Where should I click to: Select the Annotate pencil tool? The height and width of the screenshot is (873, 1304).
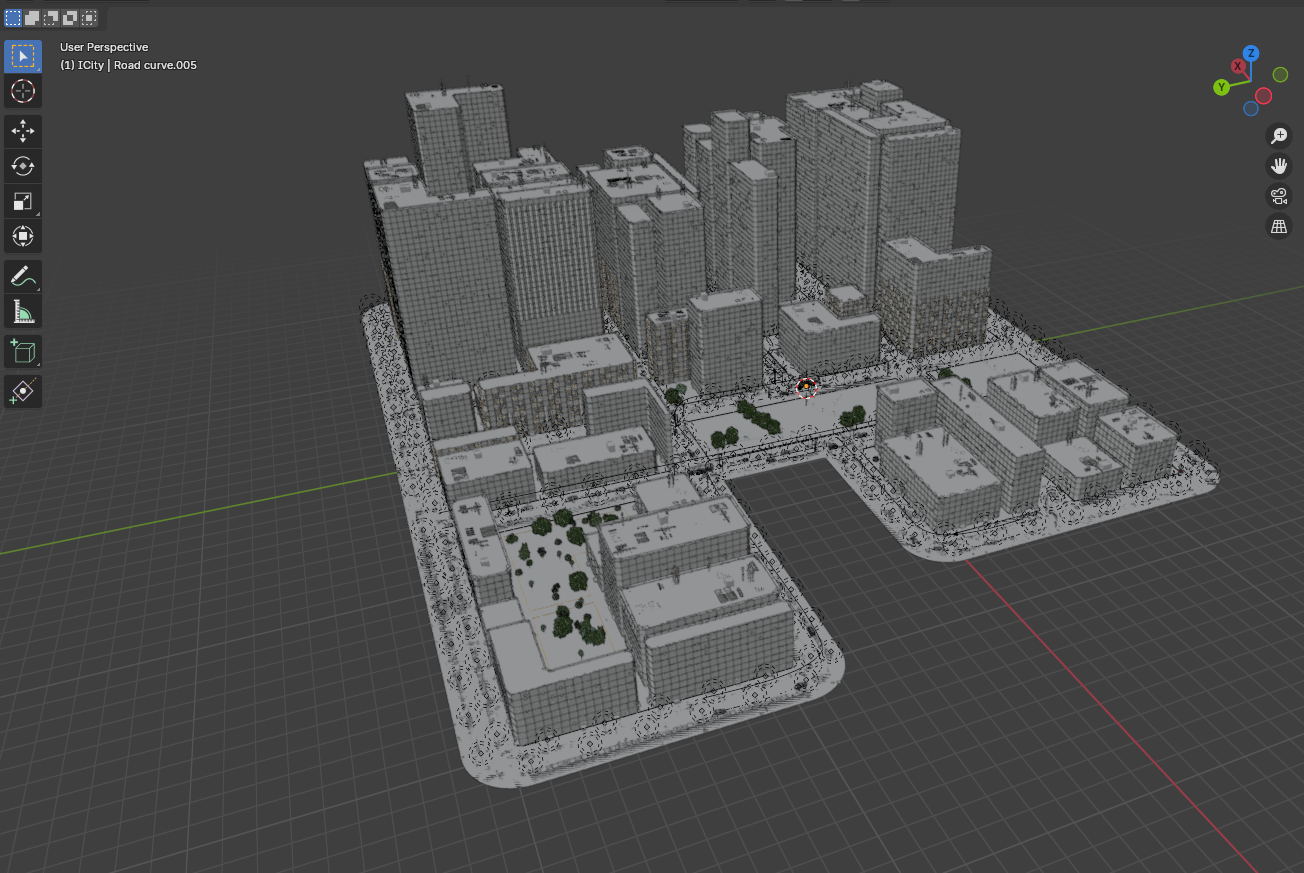[23, 276]
